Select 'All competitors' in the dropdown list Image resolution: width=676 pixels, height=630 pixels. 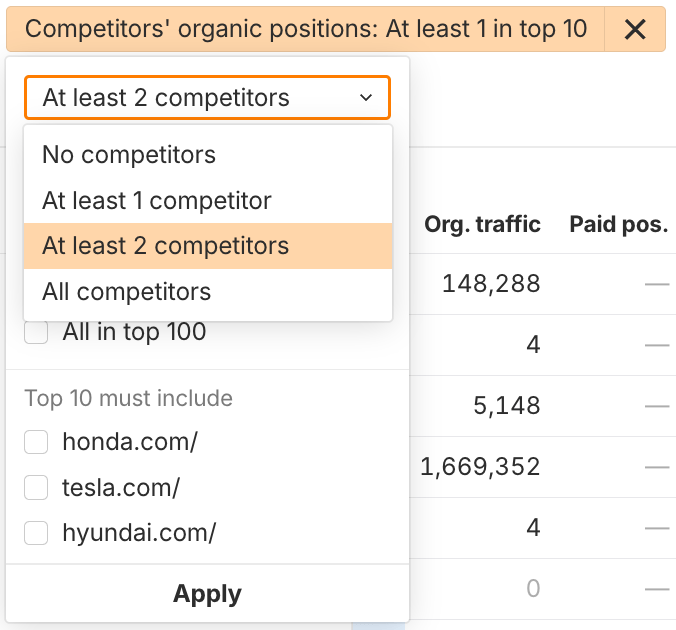tap(127, 292)
